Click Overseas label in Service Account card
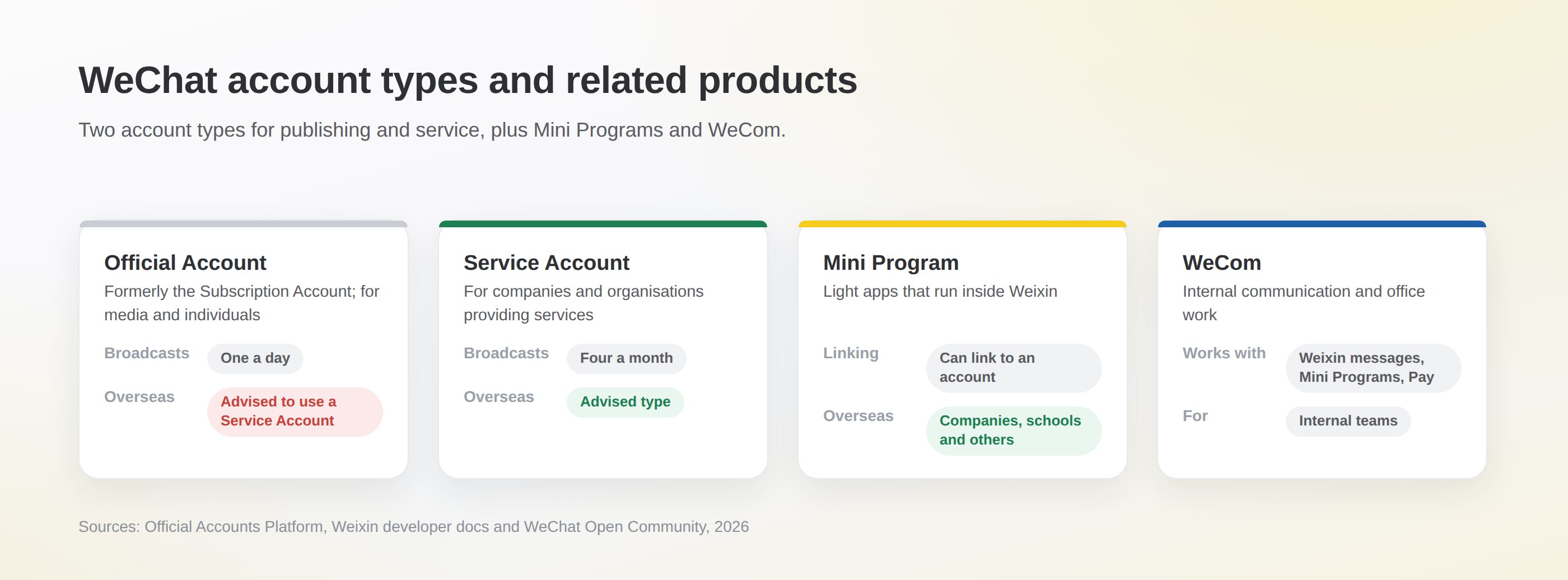This screenshot has height=580, width=1568. pos(499,397)
